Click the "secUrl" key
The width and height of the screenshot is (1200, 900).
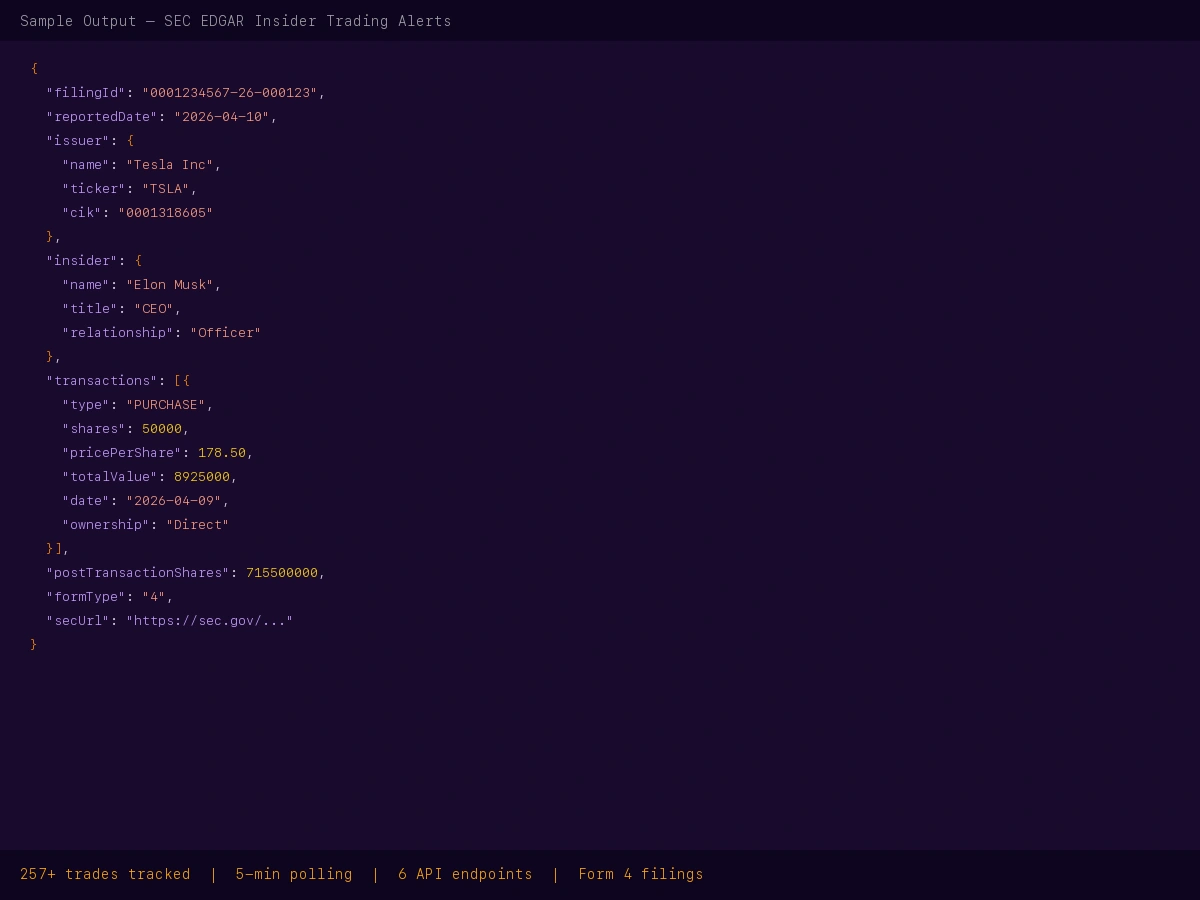coord(78,621)
